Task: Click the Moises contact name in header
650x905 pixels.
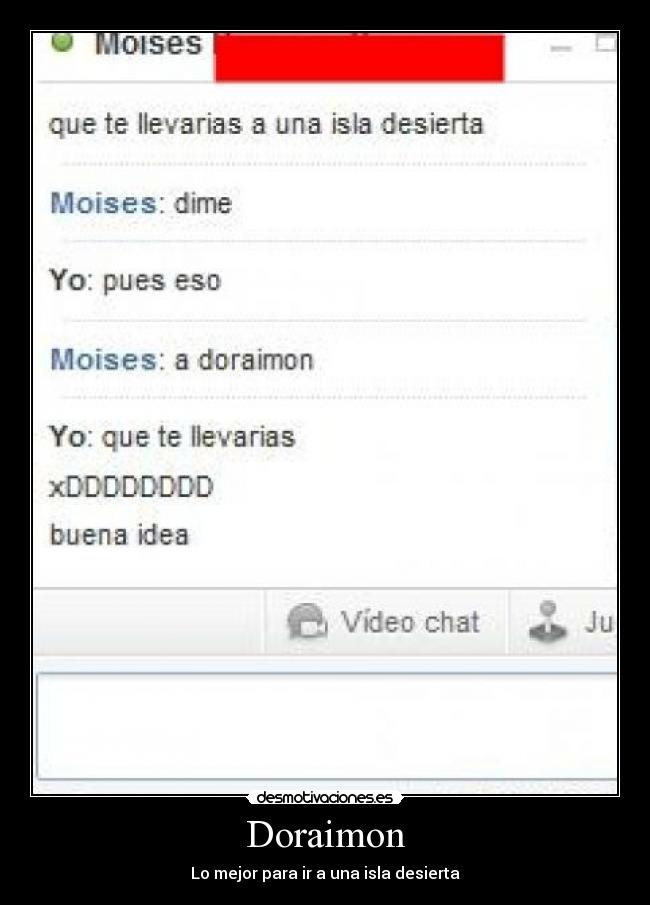Action: [148, 44]
